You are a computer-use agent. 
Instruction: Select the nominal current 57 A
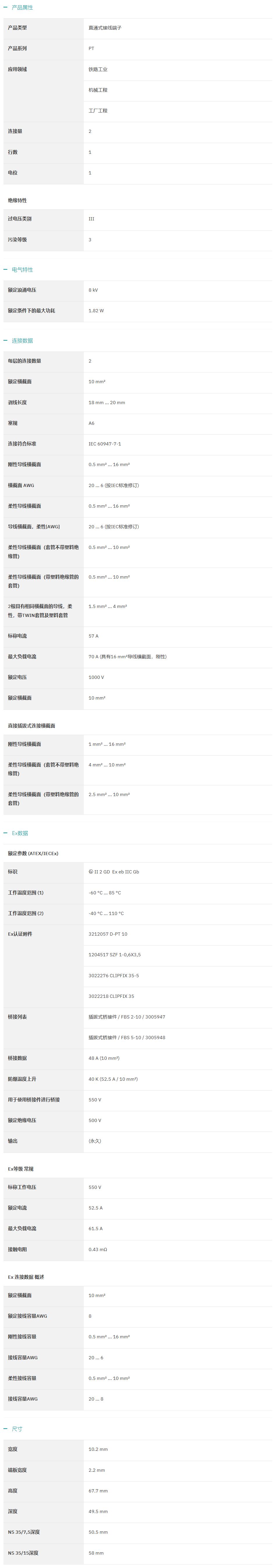click(x=93, y=636)
